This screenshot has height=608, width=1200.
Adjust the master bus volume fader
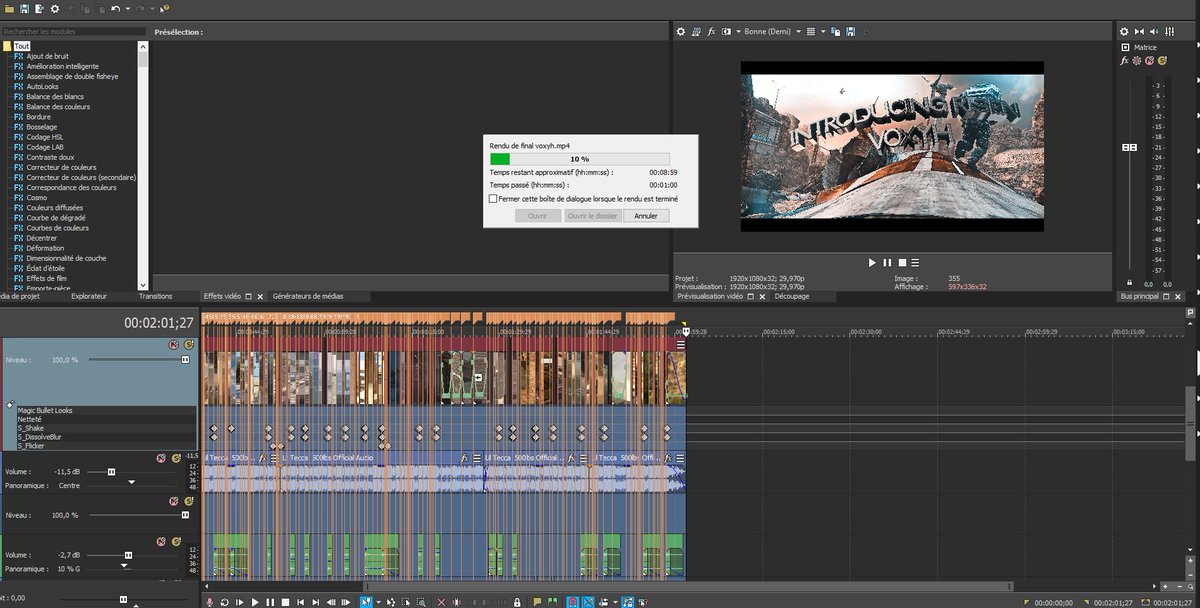(1130, 147)
